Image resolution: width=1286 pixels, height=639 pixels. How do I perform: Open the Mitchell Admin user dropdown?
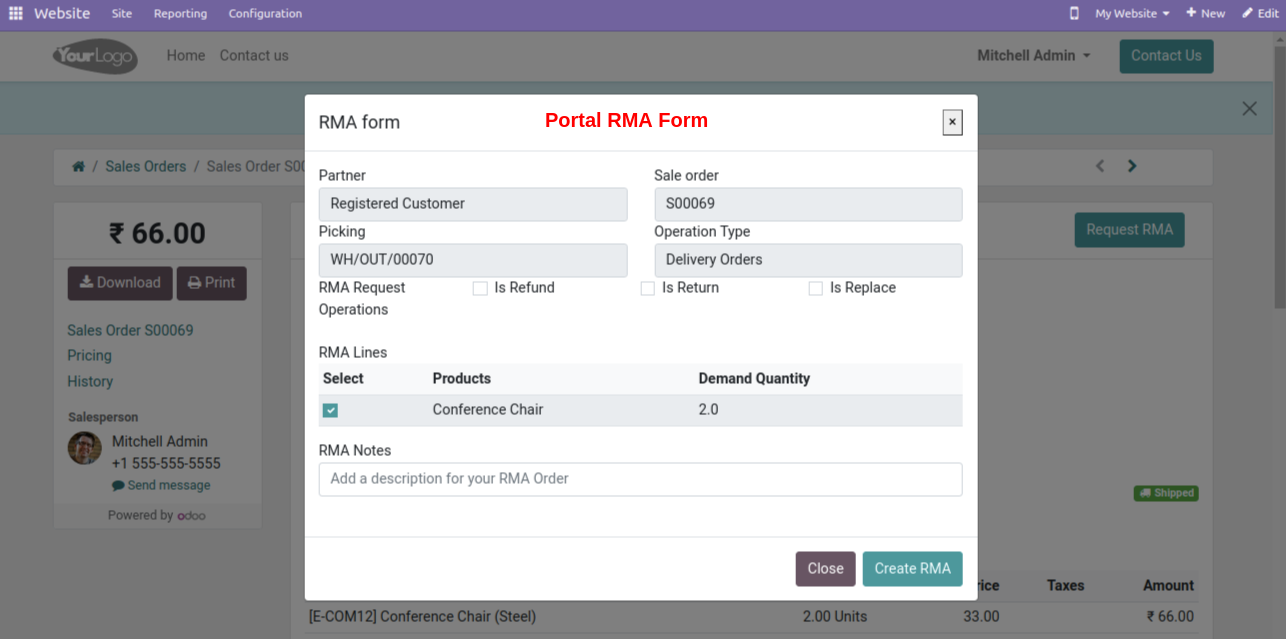1033,56
